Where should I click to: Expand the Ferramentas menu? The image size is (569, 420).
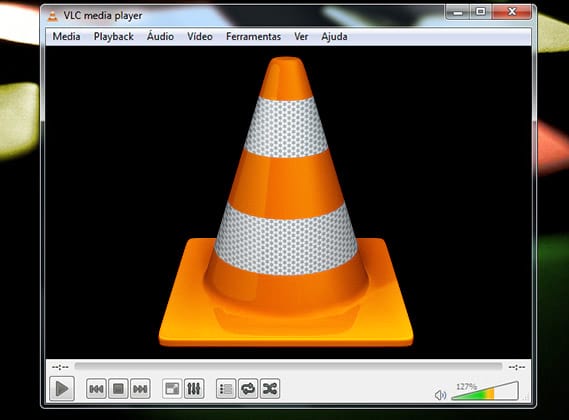point(253,36)
